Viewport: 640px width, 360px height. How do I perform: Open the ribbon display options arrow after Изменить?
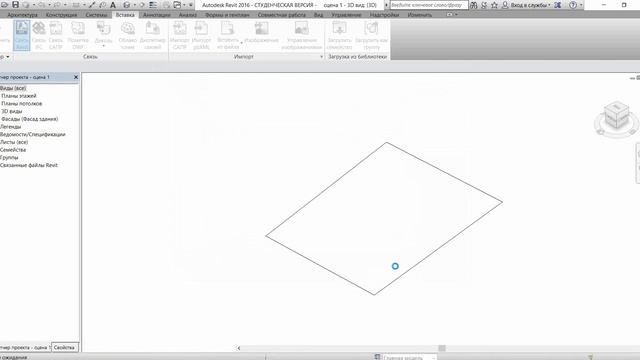tap(456, 15)
